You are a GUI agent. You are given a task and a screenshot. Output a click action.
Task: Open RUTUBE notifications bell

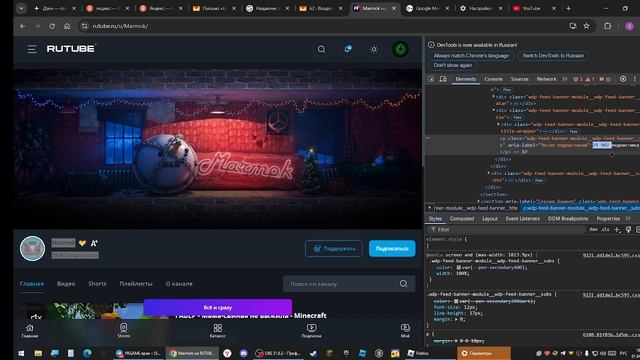pos(348,49)
